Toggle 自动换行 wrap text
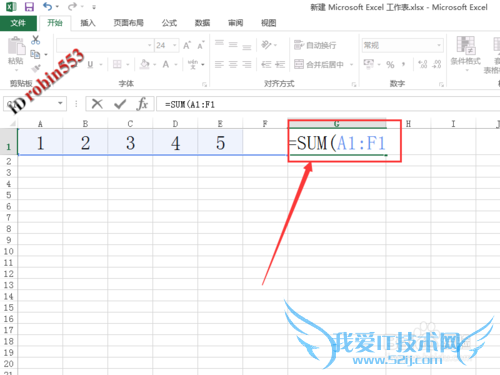 click(315, 45)
